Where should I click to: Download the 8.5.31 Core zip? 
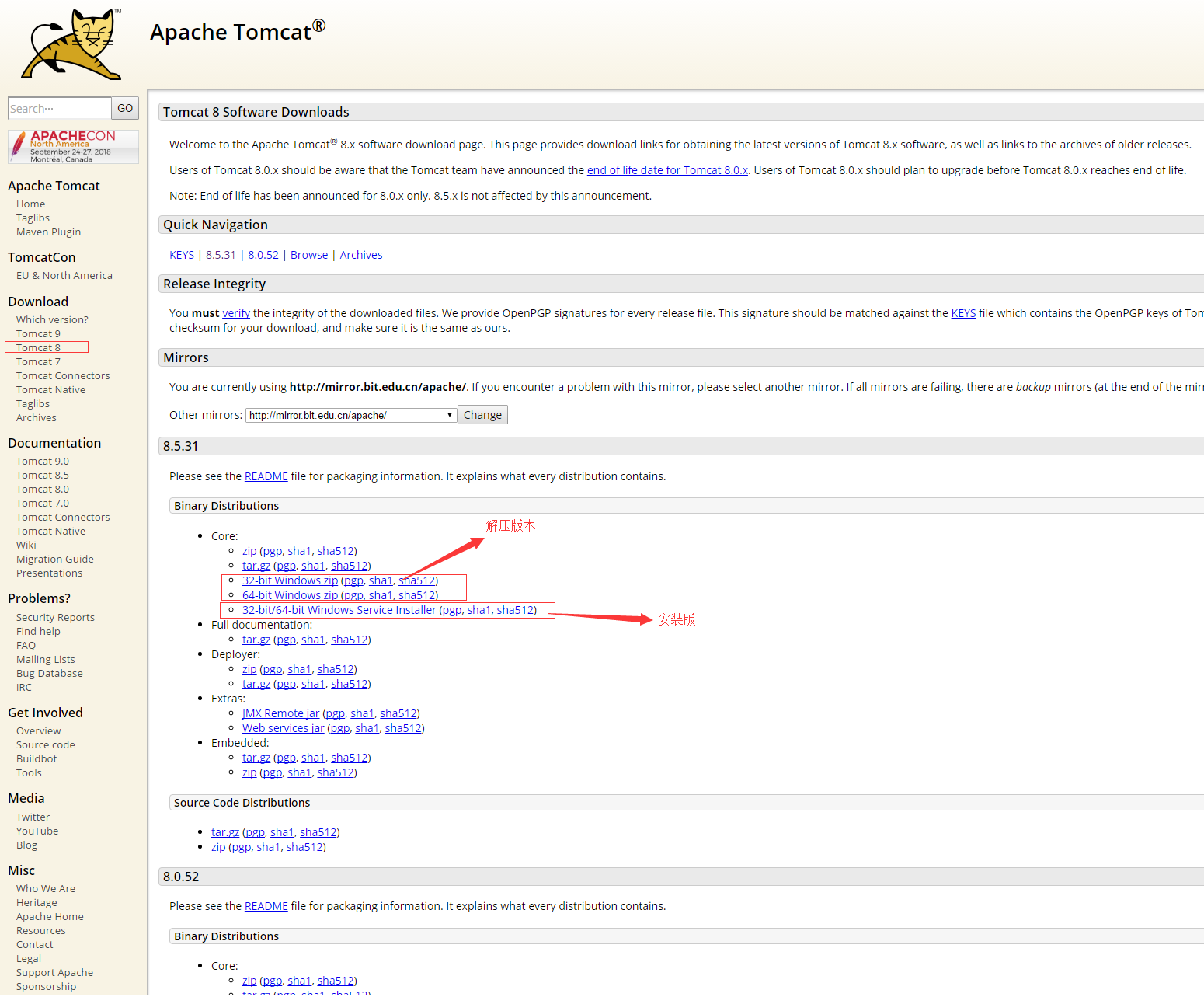249,551
